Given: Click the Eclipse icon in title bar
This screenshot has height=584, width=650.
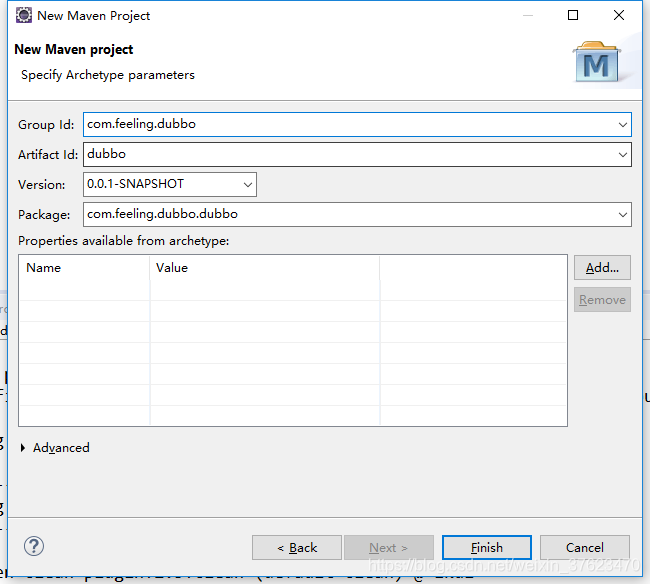Looking at the screenshot, I should click(24, 15).
